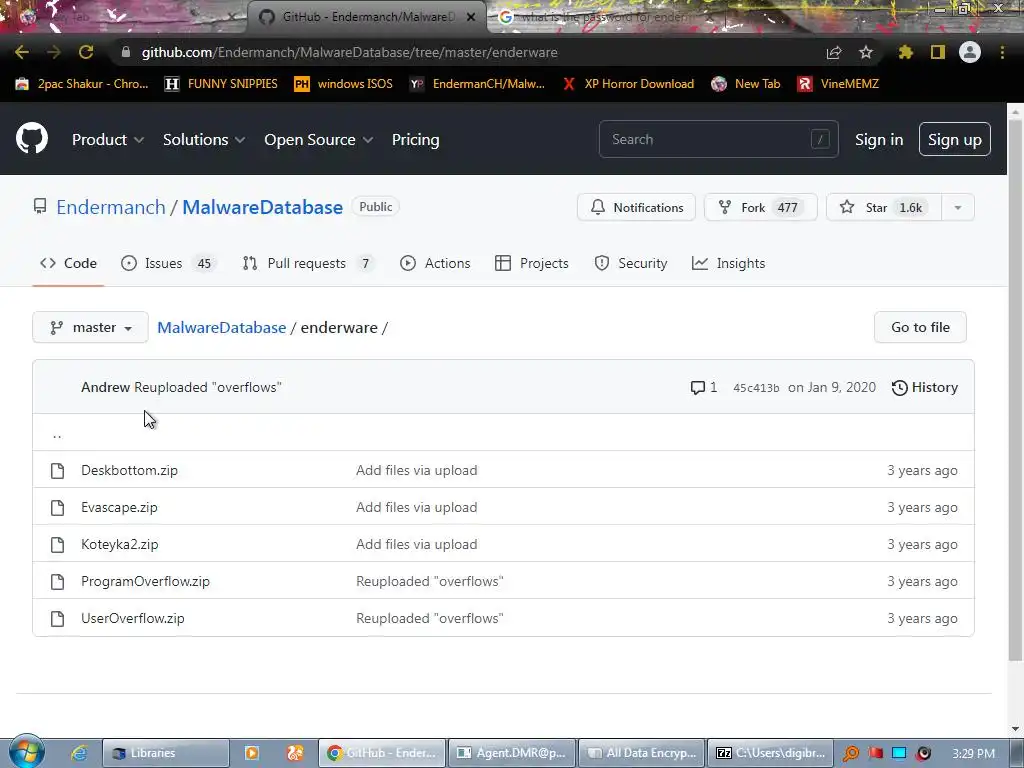Go to parent directory row
The height and width of the screenshot is (768, 1024).
coord(503,432)
